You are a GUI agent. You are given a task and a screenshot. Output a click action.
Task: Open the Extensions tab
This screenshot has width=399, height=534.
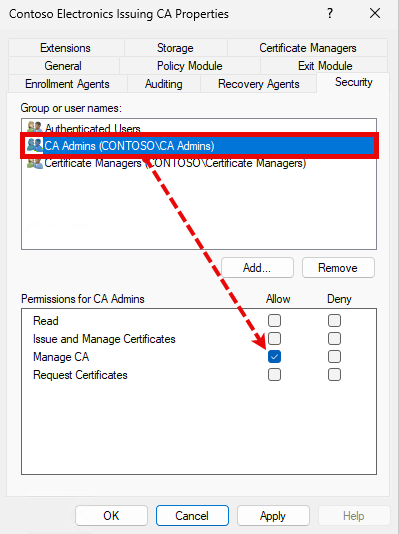tap(65, 48)
